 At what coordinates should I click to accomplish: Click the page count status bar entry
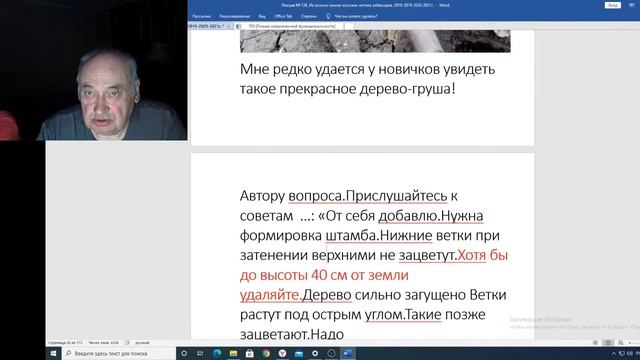pos(65,343)
